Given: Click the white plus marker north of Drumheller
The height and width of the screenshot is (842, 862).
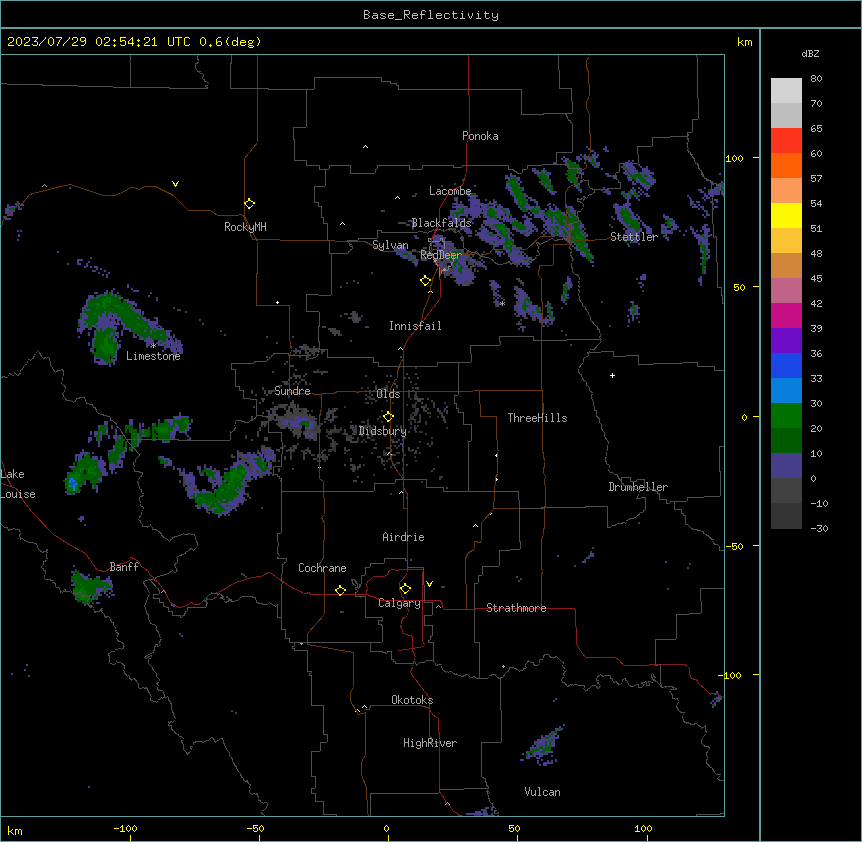Looking at the screenshot, I should click(612, 375).
